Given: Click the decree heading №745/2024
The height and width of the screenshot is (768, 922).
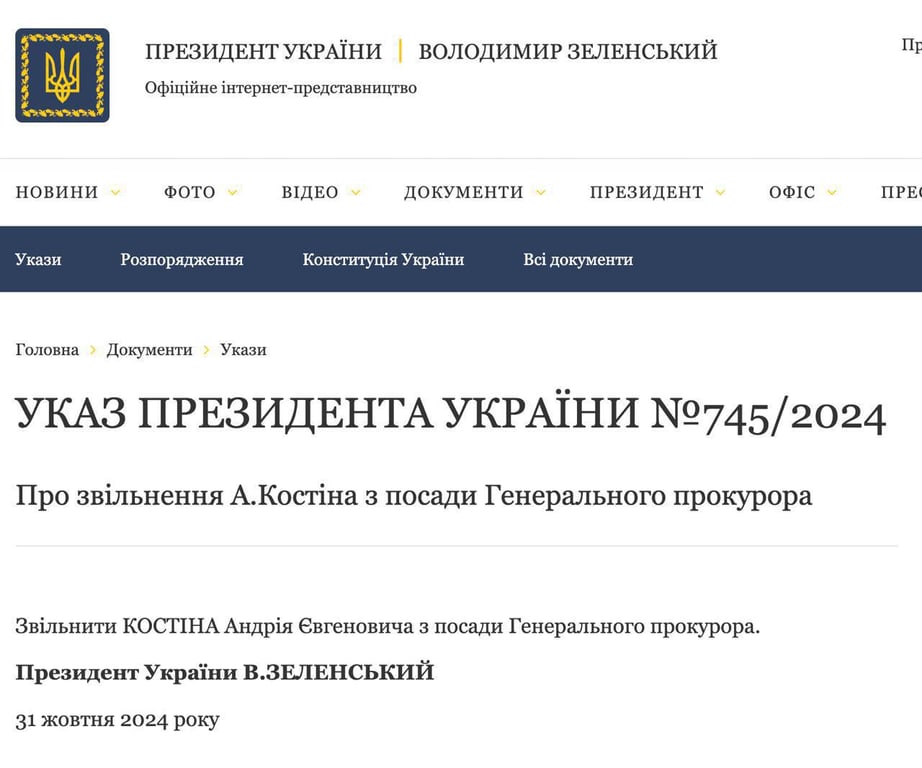Looking at the screenshot, I should click(450, 414).
